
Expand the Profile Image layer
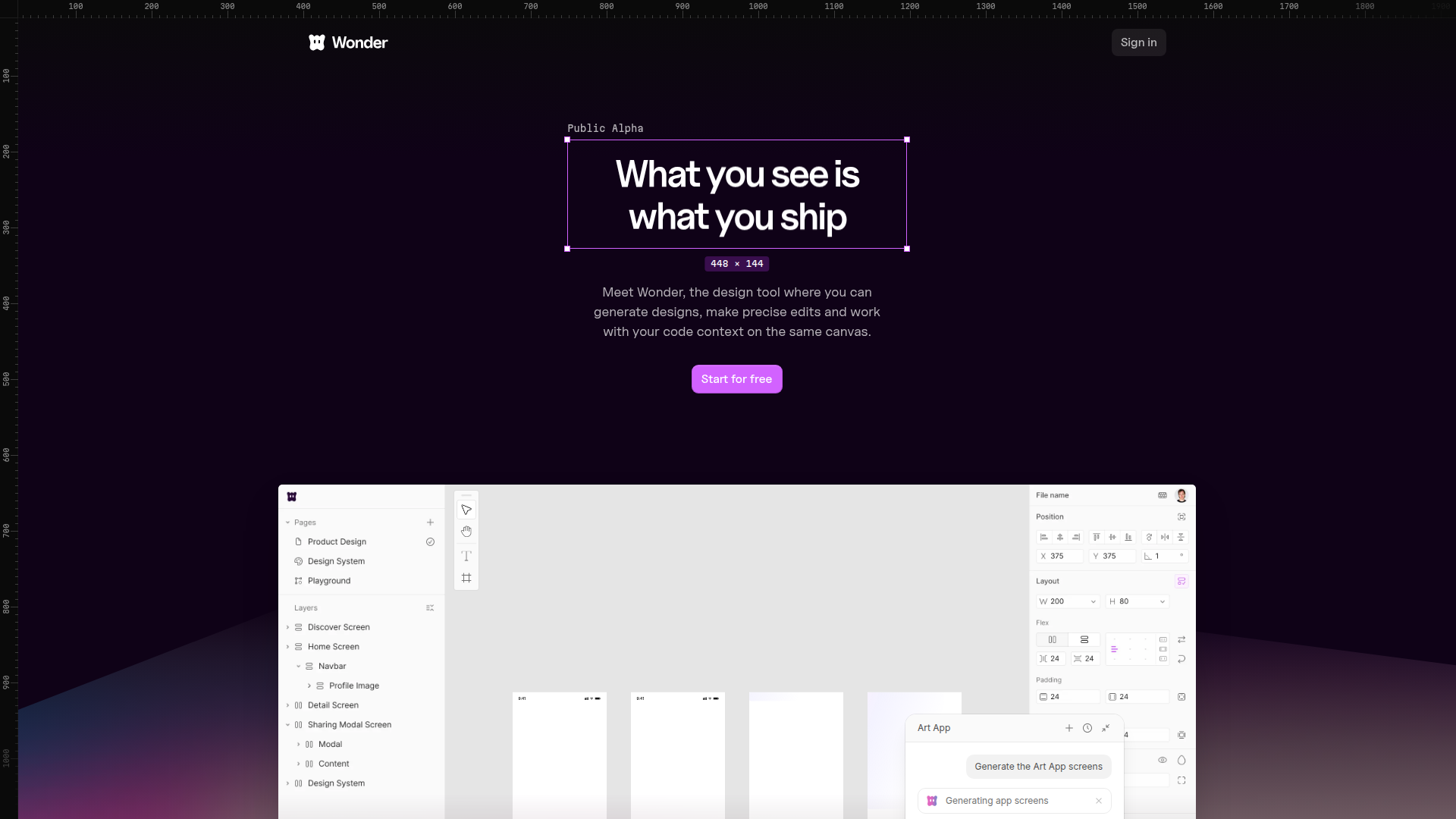tap(309, 686)
